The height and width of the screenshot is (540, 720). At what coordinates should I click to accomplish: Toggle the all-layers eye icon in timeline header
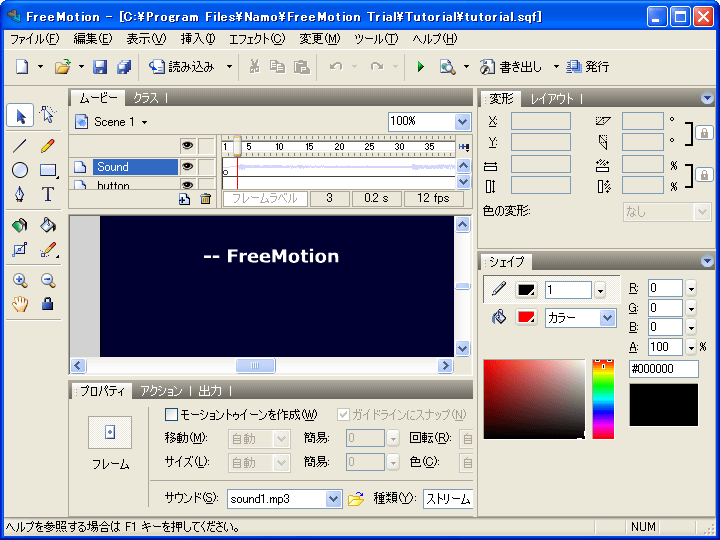(x=187, y=146)
